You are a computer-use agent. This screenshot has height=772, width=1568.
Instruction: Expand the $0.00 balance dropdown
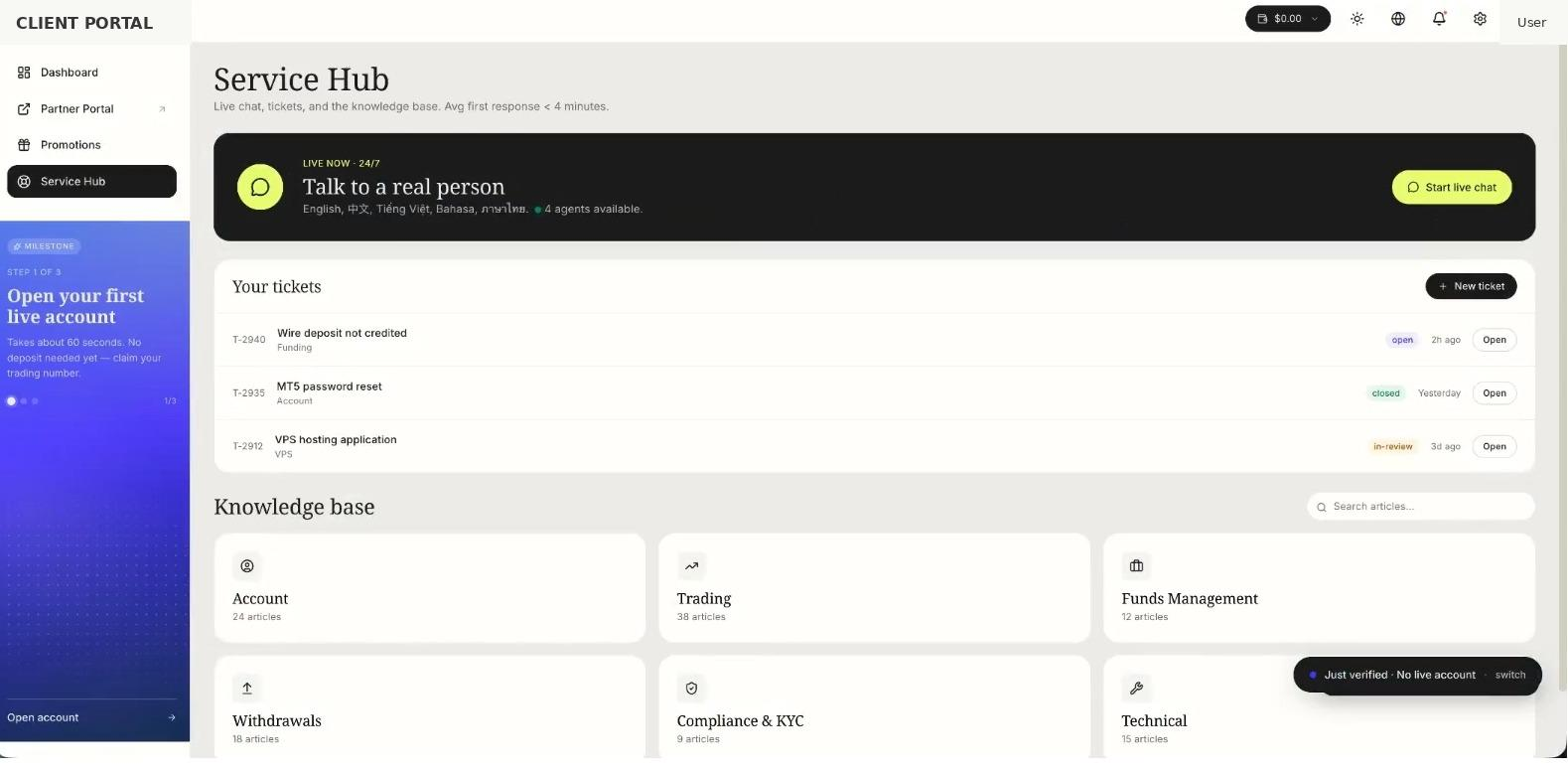click(1288, 19)
